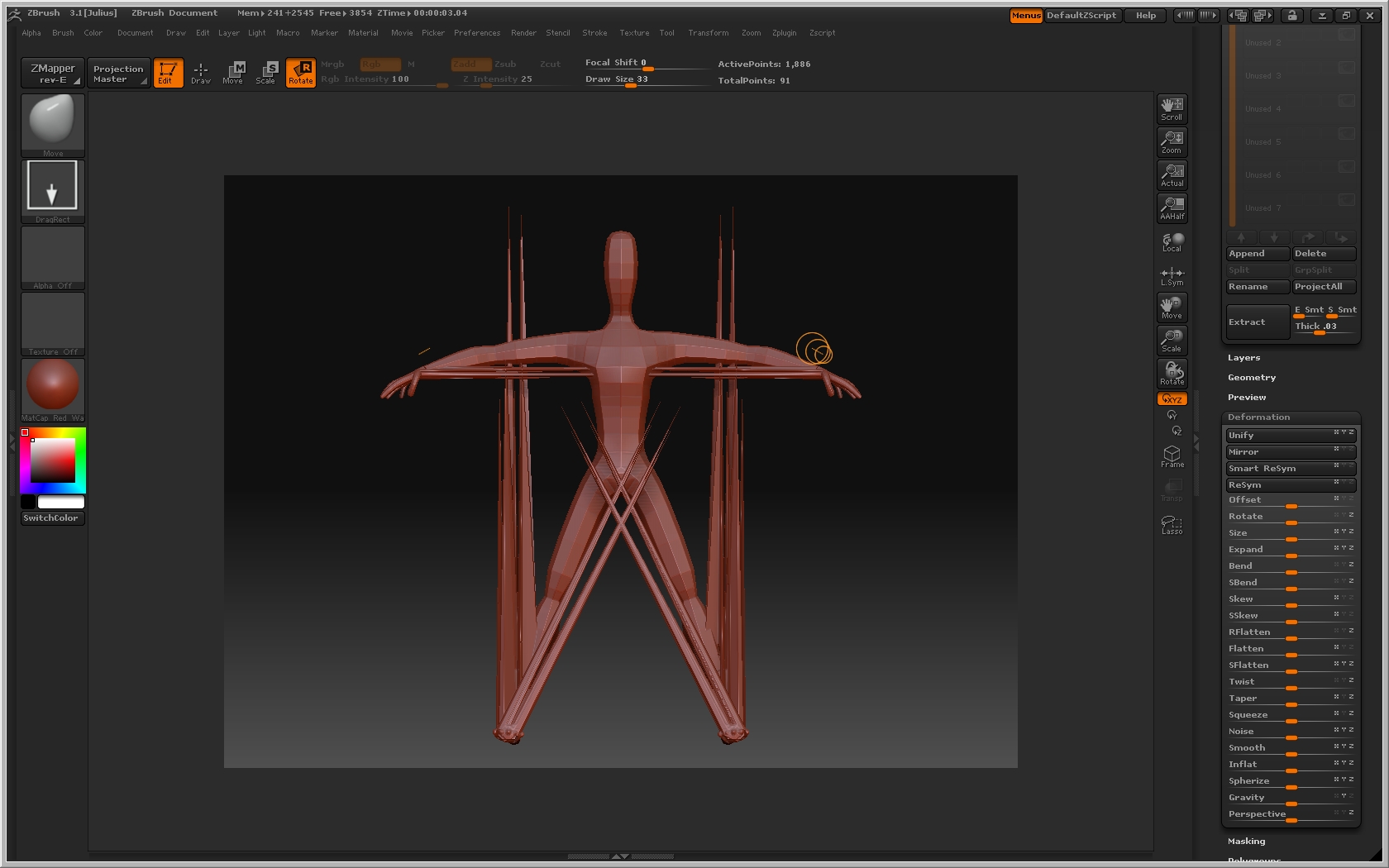Activate the Actual size icon
Screen dimensions: 1389x868
(x=1172, y=175)
